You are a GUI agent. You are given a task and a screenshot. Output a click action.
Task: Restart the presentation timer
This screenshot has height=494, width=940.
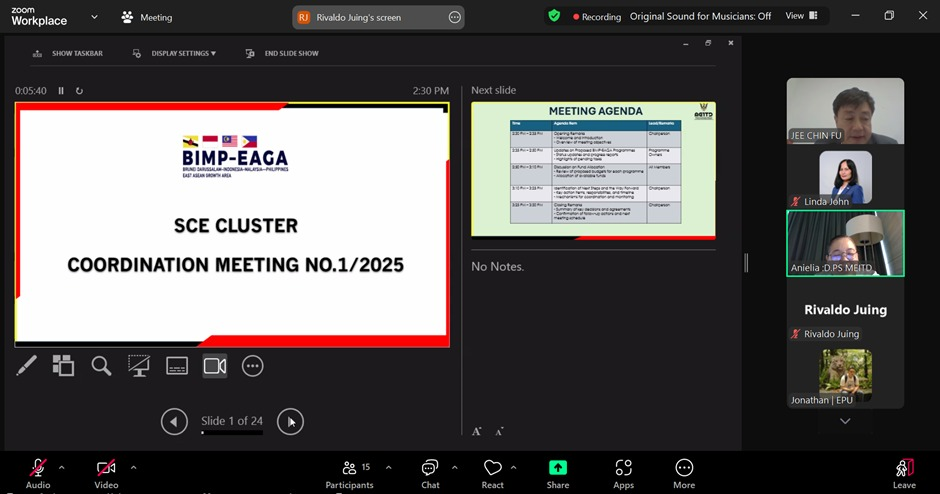click(x=79, y=91)
